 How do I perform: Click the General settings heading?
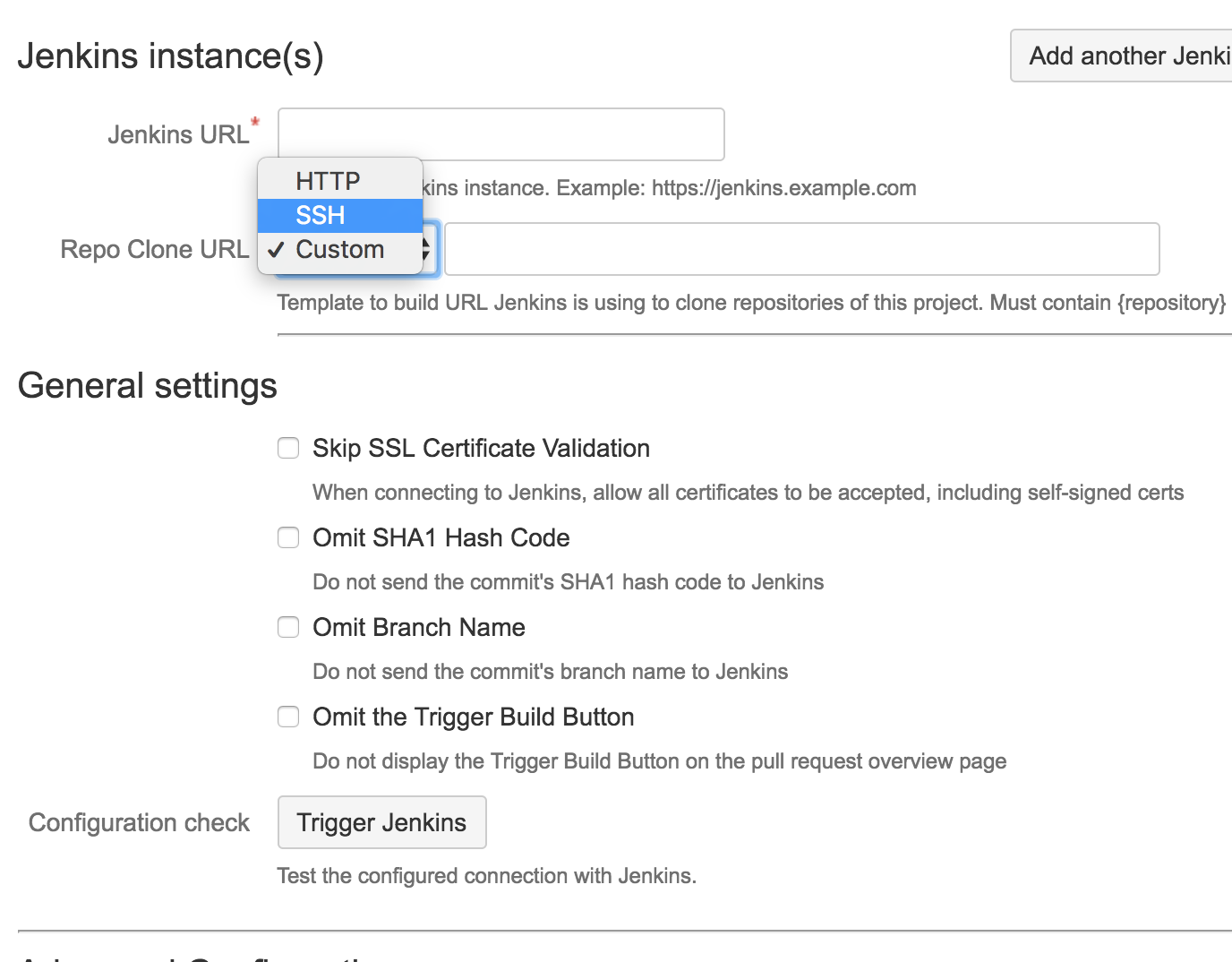(148, 385)
